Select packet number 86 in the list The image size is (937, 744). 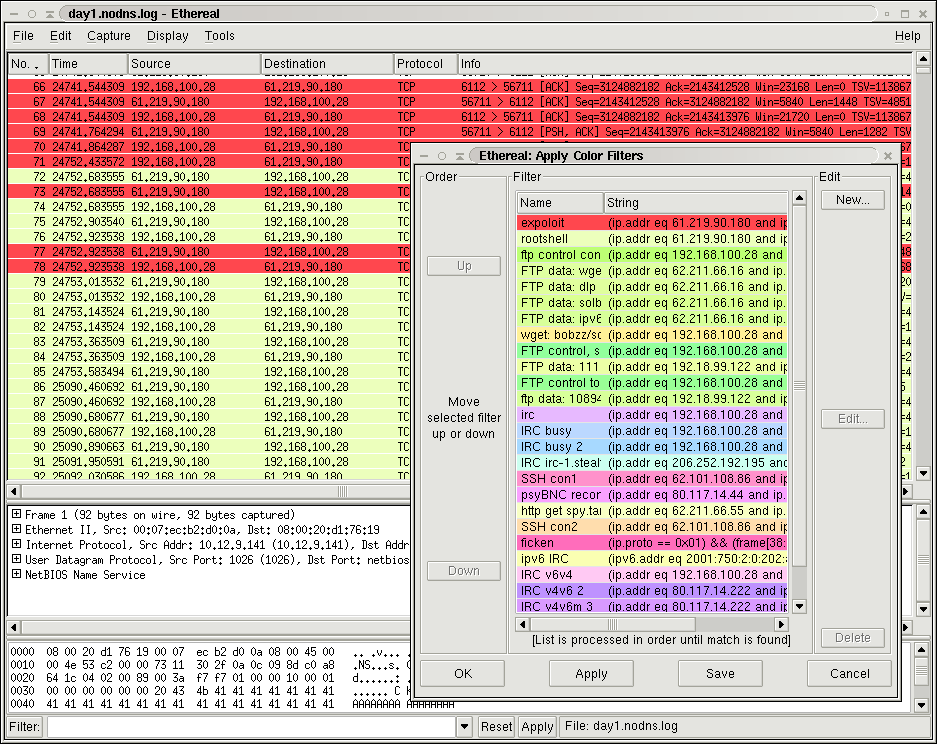tap(209, 387)
